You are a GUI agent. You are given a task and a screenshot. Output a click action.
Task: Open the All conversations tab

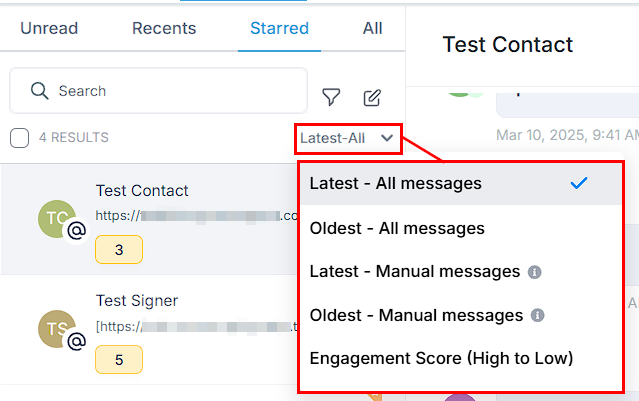[372, 28]
